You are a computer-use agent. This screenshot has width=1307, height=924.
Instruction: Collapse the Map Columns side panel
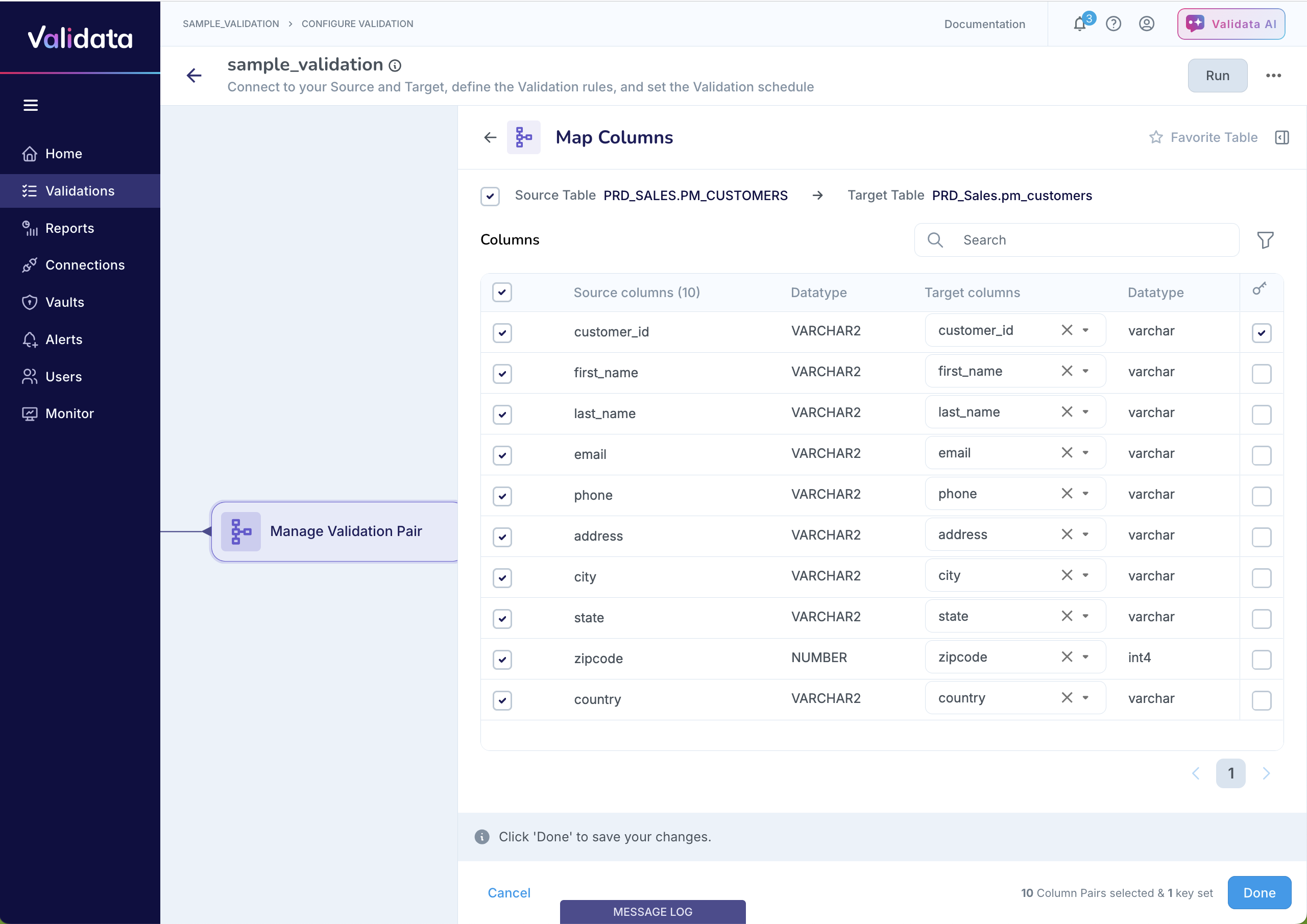coord(1282,137)
